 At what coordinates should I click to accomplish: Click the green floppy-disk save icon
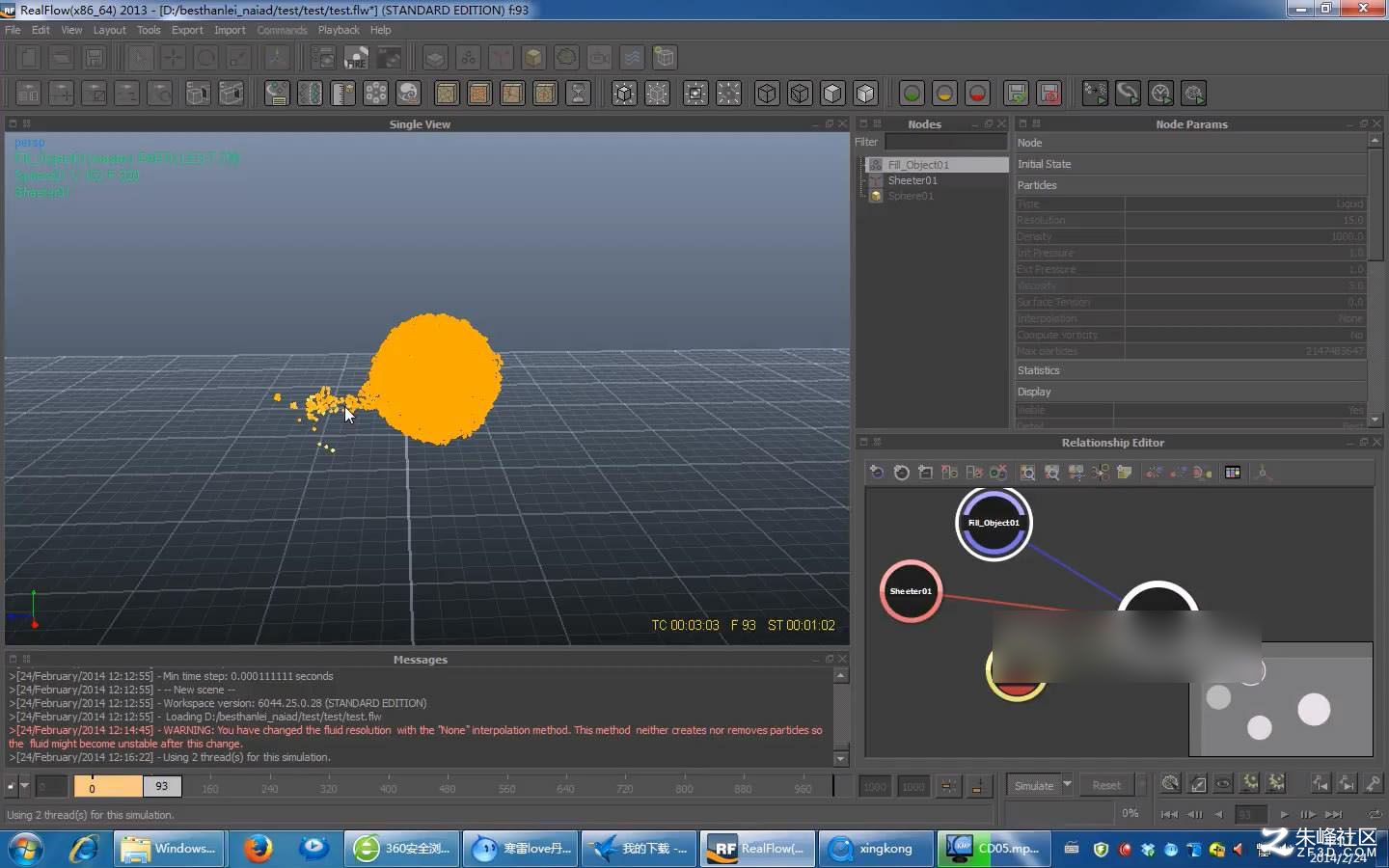(x=1016, y=94)
